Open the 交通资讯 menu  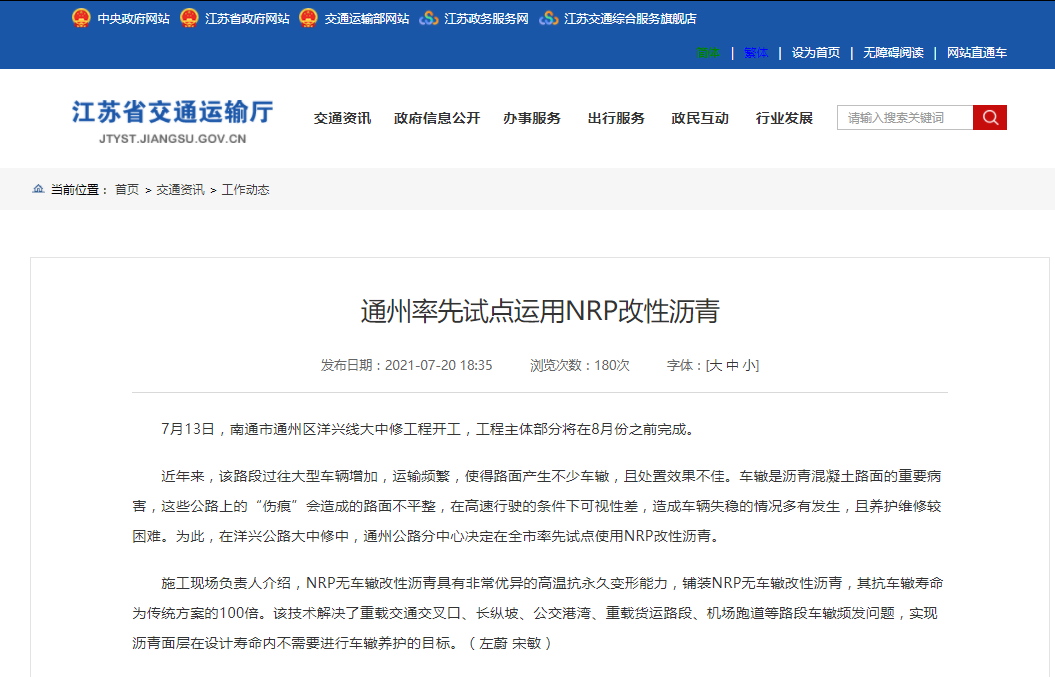pos(342,118)
